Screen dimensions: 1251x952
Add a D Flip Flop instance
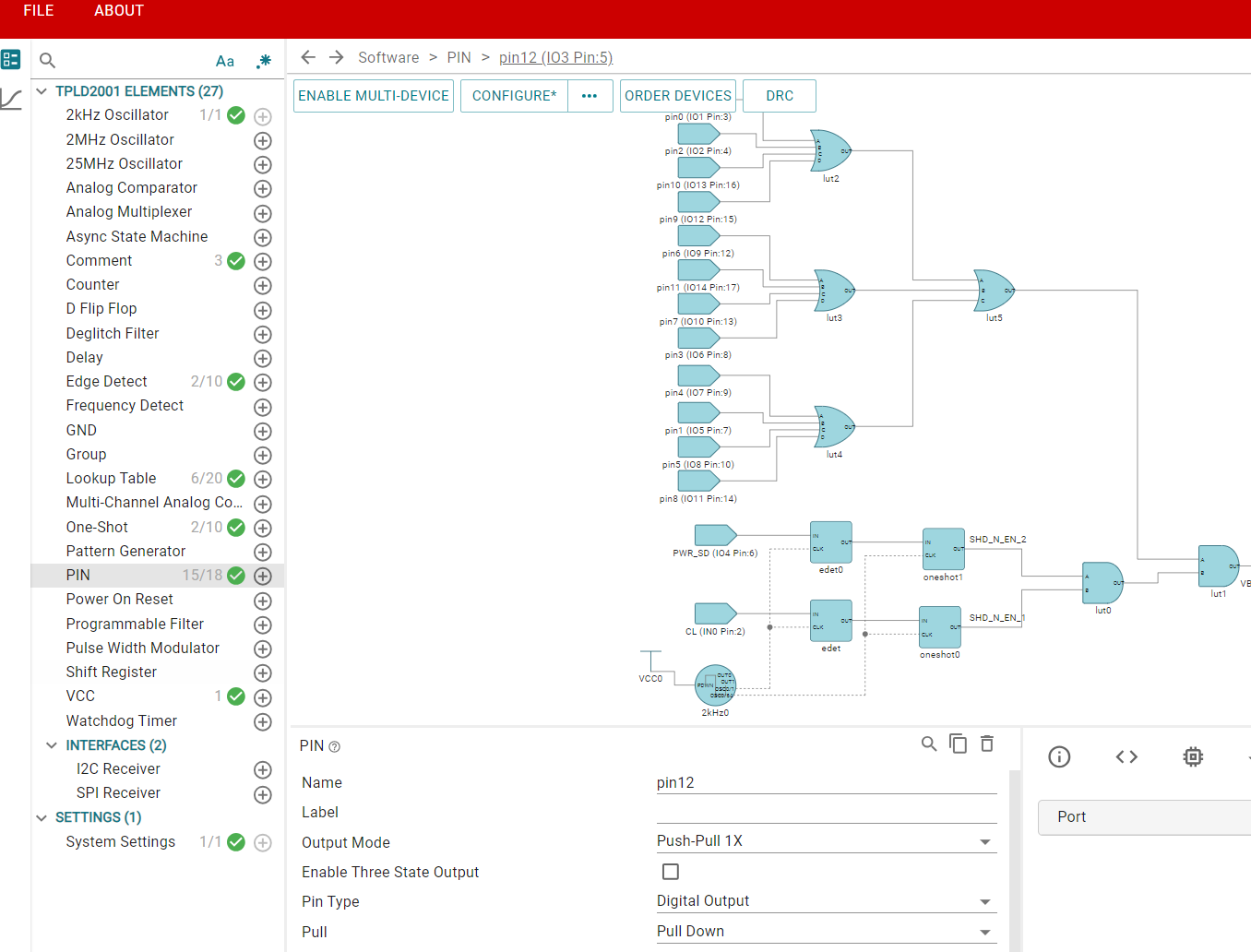(263, 310)
